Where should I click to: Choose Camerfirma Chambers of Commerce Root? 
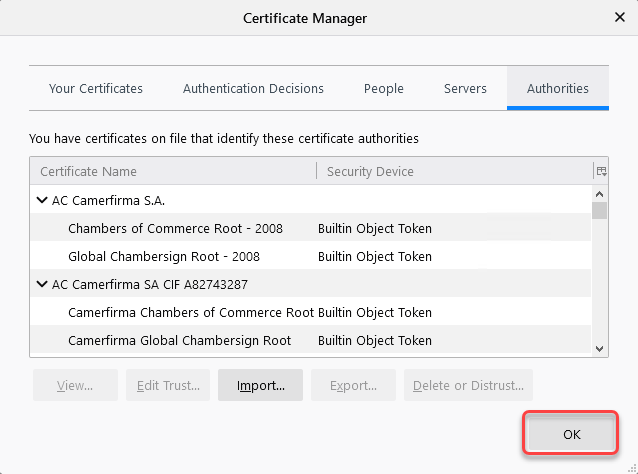coord(190,312)
